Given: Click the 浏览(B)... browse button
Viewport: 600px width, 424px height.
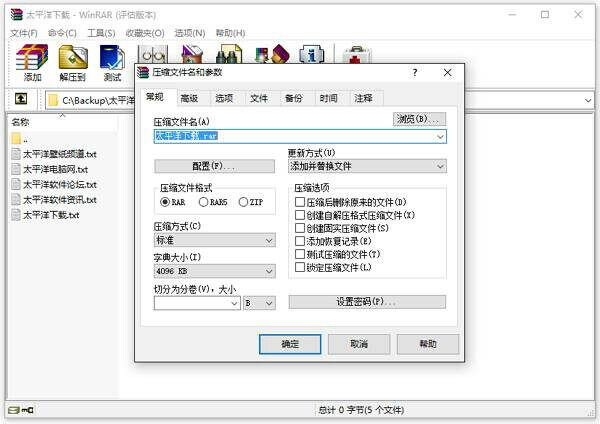Looking at the screenshot, I should pos(419,119).
